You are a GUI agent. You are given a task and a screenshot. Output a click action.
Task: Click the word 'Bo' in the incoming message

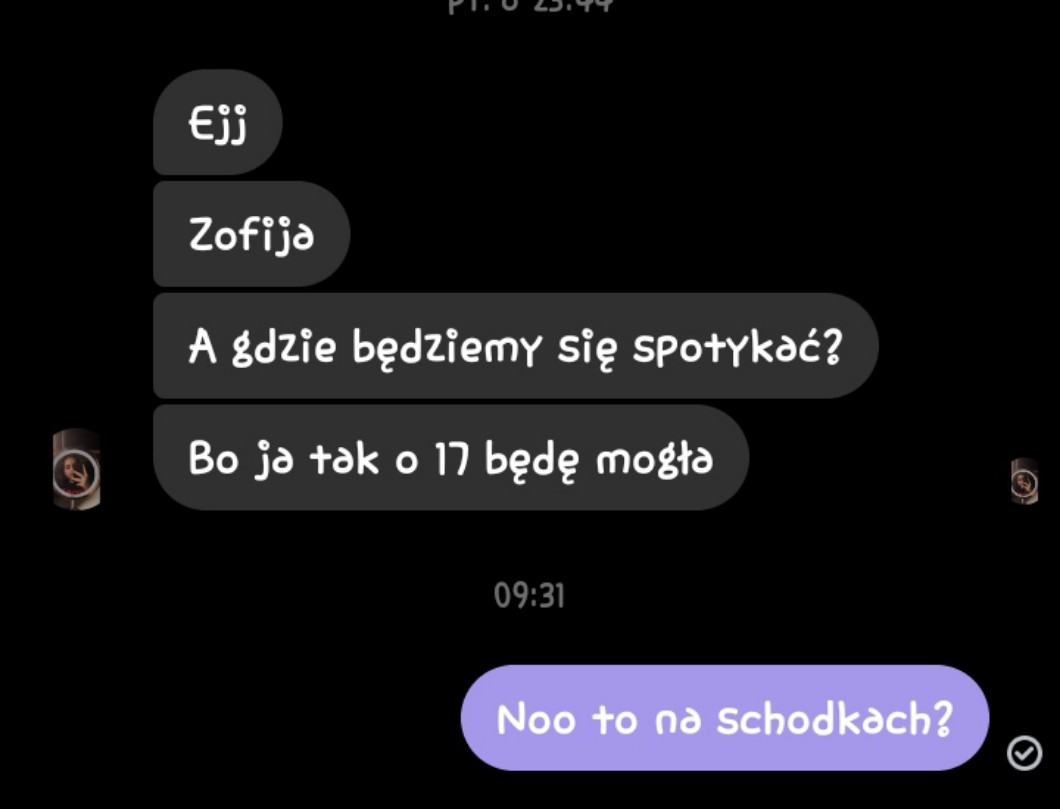pyautogui.click(x=214, y=459)
